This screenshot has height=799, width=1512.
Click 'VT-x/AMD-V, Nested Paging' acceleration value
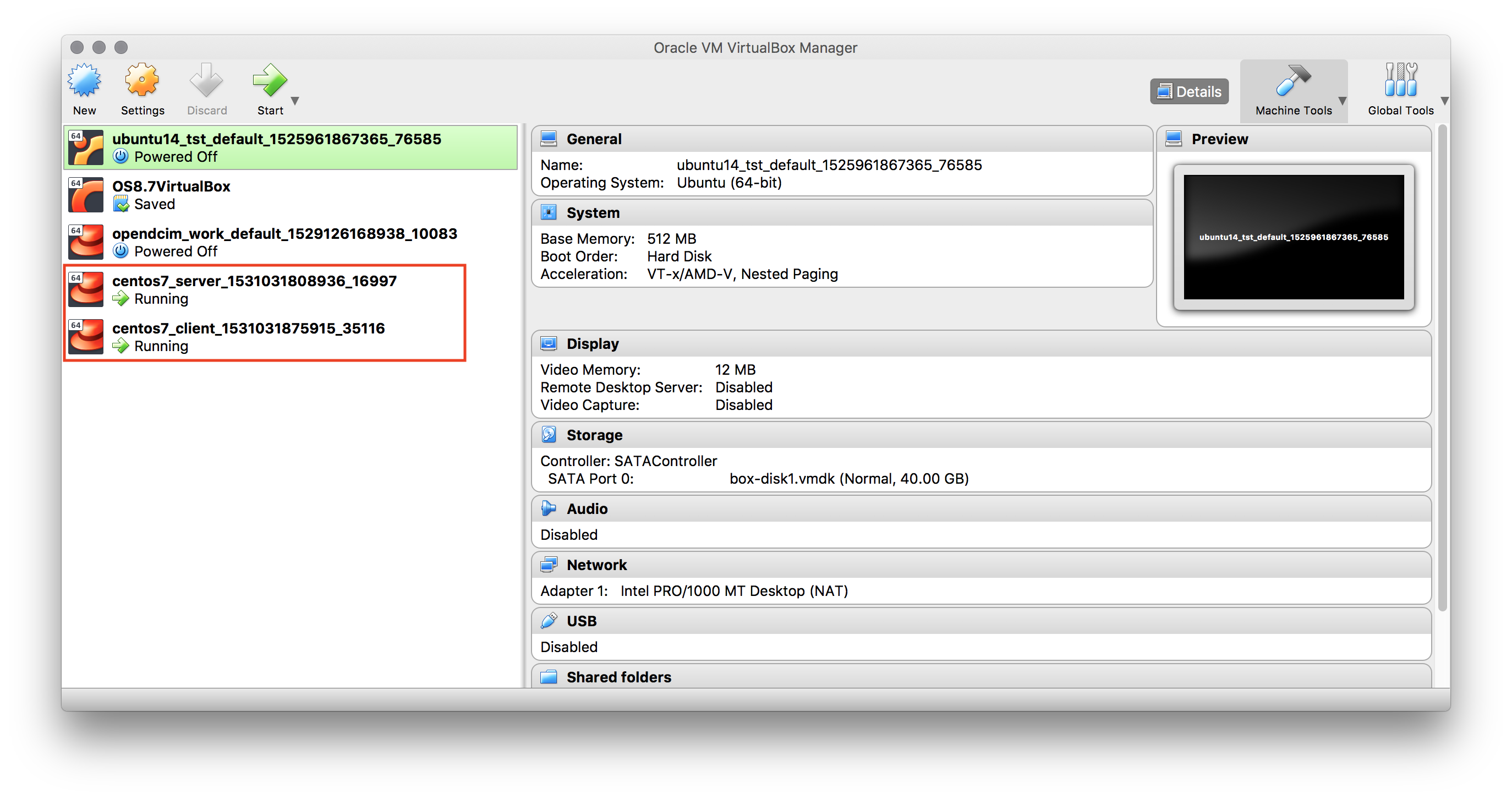pyautogui.click(x=742, y=274)
